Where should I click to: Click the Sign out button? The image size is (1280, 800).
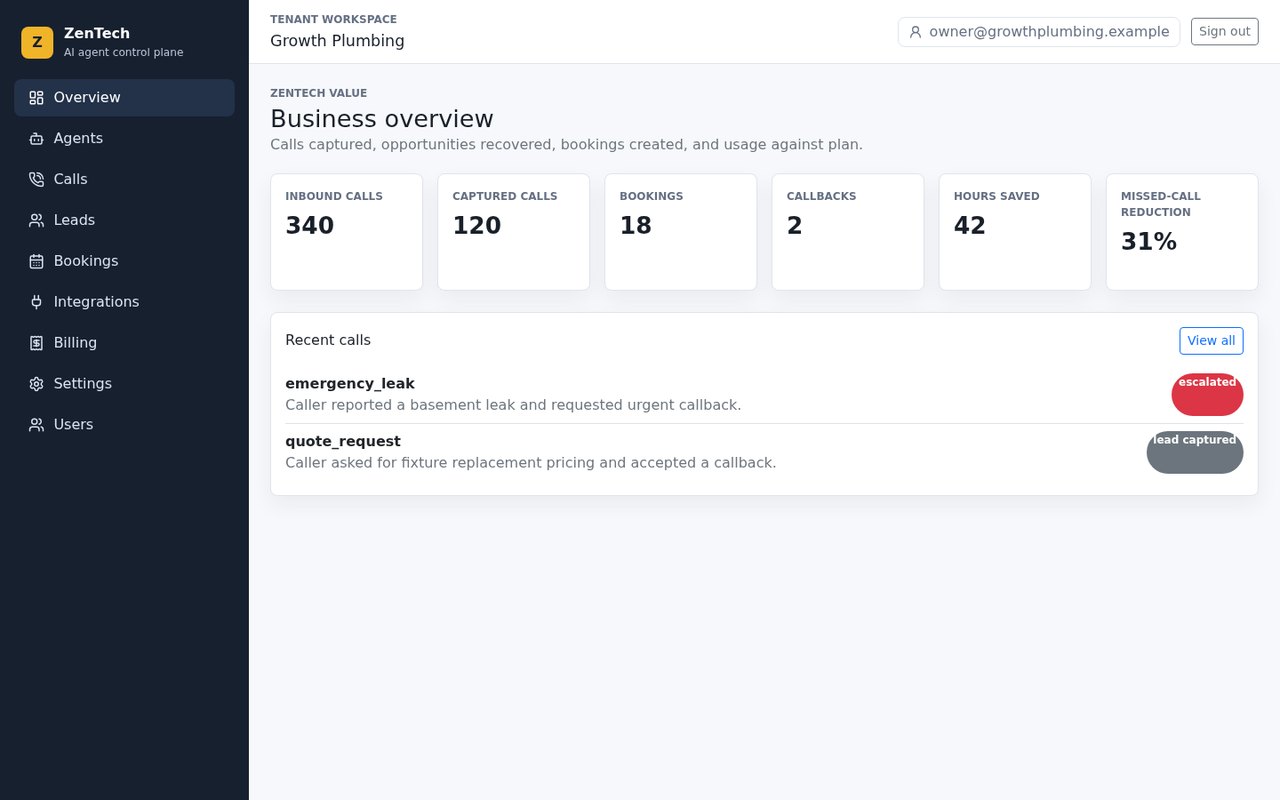[x=1224, y=31]
